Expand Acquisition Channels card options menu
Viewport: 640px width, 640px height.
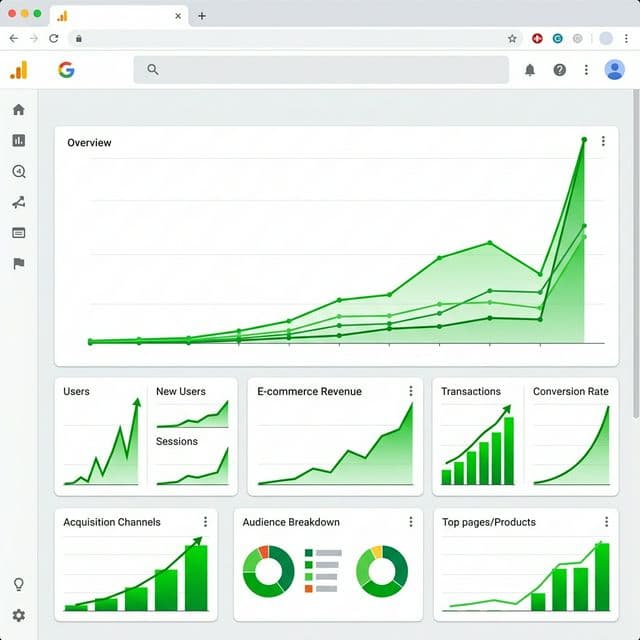[205, 522]
